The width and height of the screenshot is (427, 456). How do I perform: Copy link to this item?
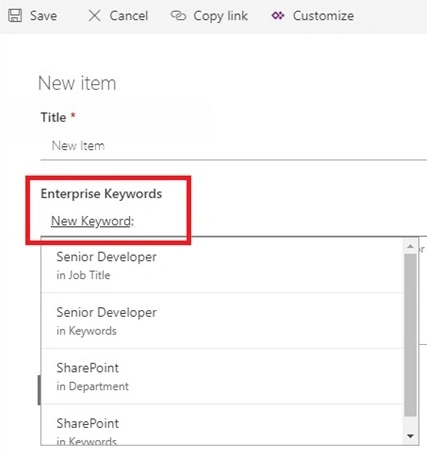[x=209, y=16]
